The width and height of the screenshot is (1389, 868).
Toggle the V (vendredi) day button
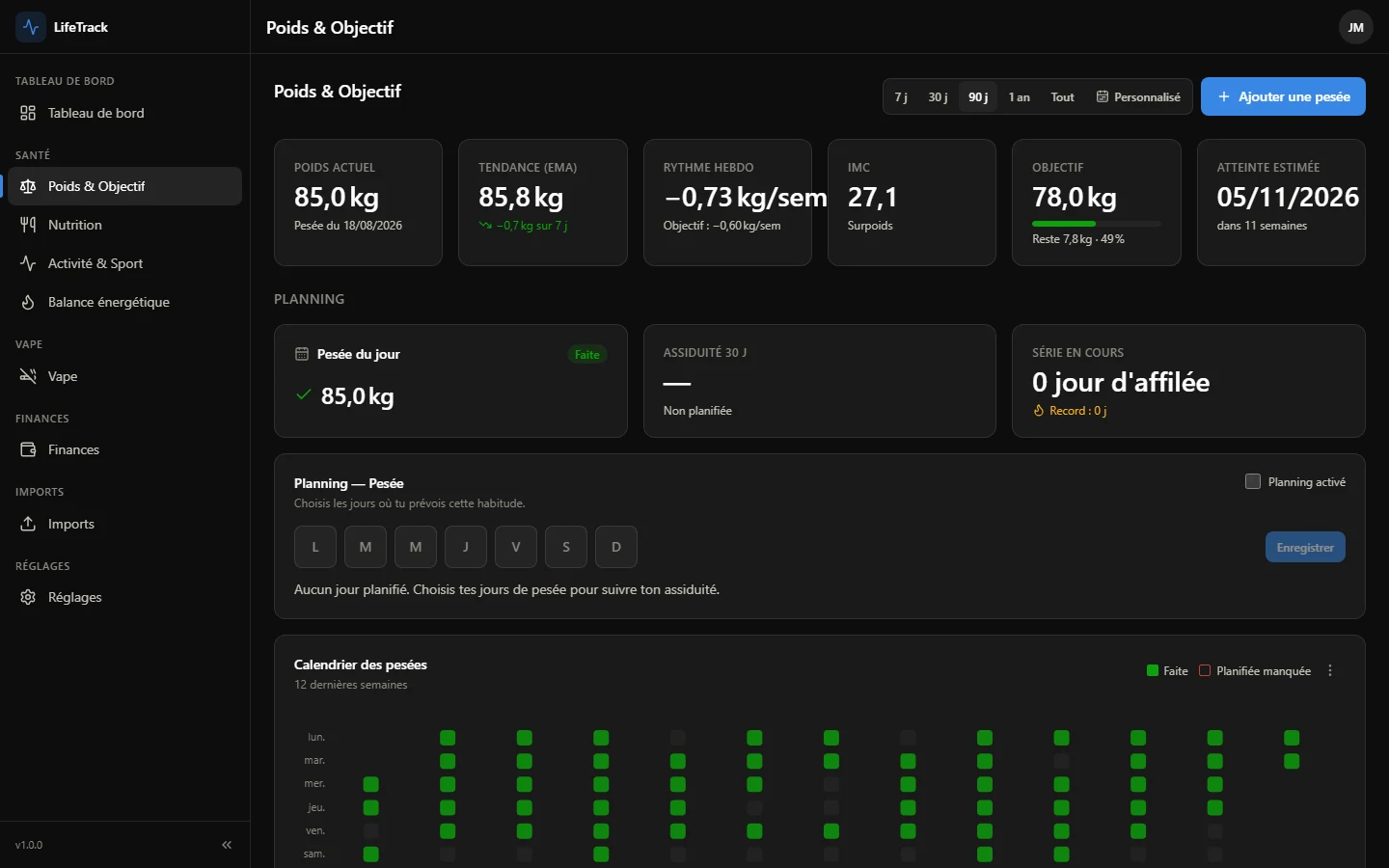tap(516, 547)
